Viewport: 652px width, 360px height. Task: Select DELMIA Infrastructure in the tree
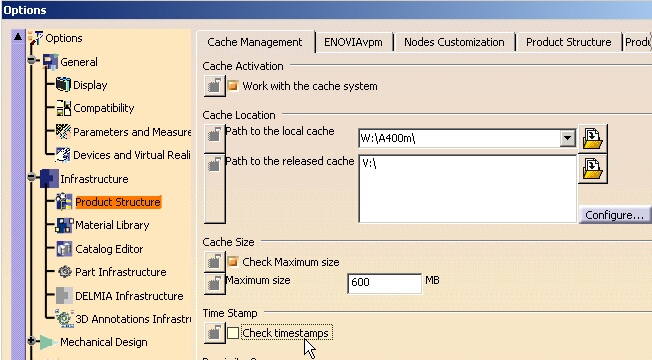[x=129, y=296]
